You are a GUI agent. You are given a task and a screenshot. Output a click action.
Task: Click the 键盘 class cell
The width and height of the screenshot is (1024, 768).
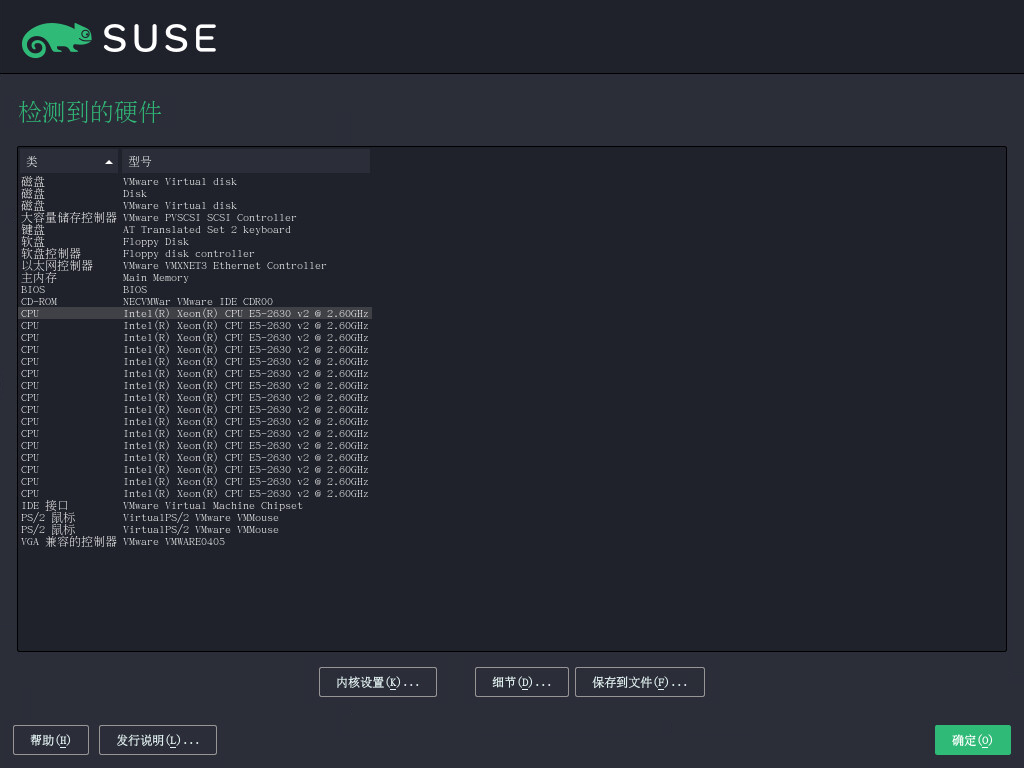point(33,230)
